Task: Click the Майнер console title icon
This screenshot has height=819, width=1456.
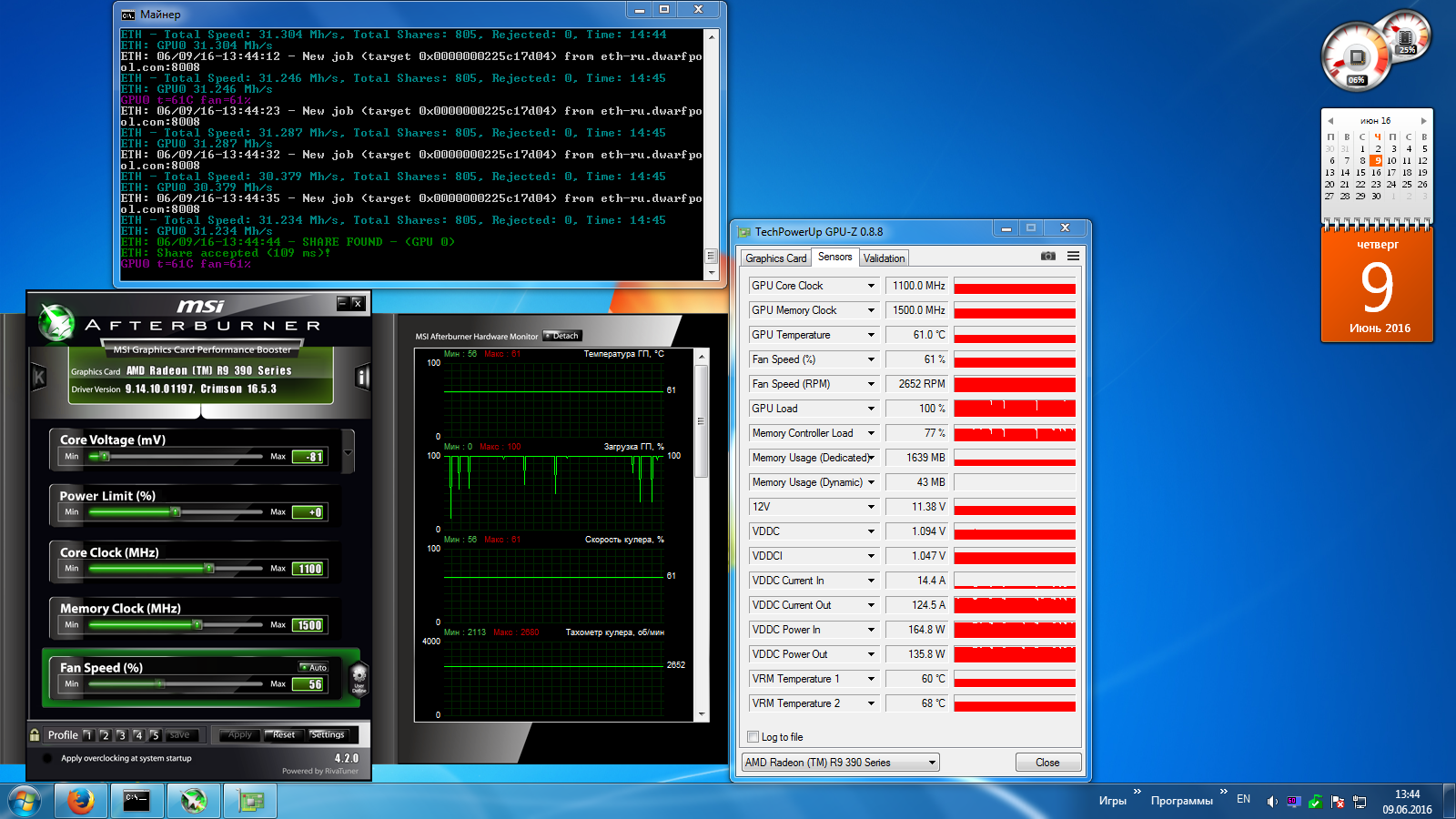Action: coord(128,15)
